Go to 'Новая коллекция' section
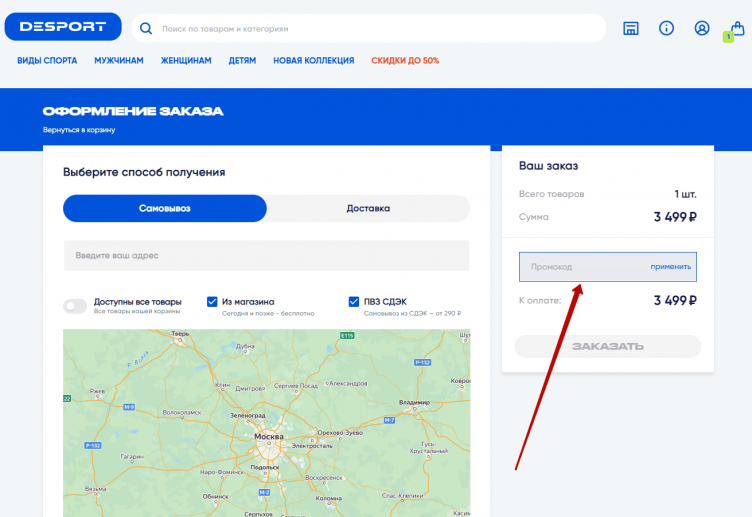This screenshot has height=517, width=752. [313, 61]
